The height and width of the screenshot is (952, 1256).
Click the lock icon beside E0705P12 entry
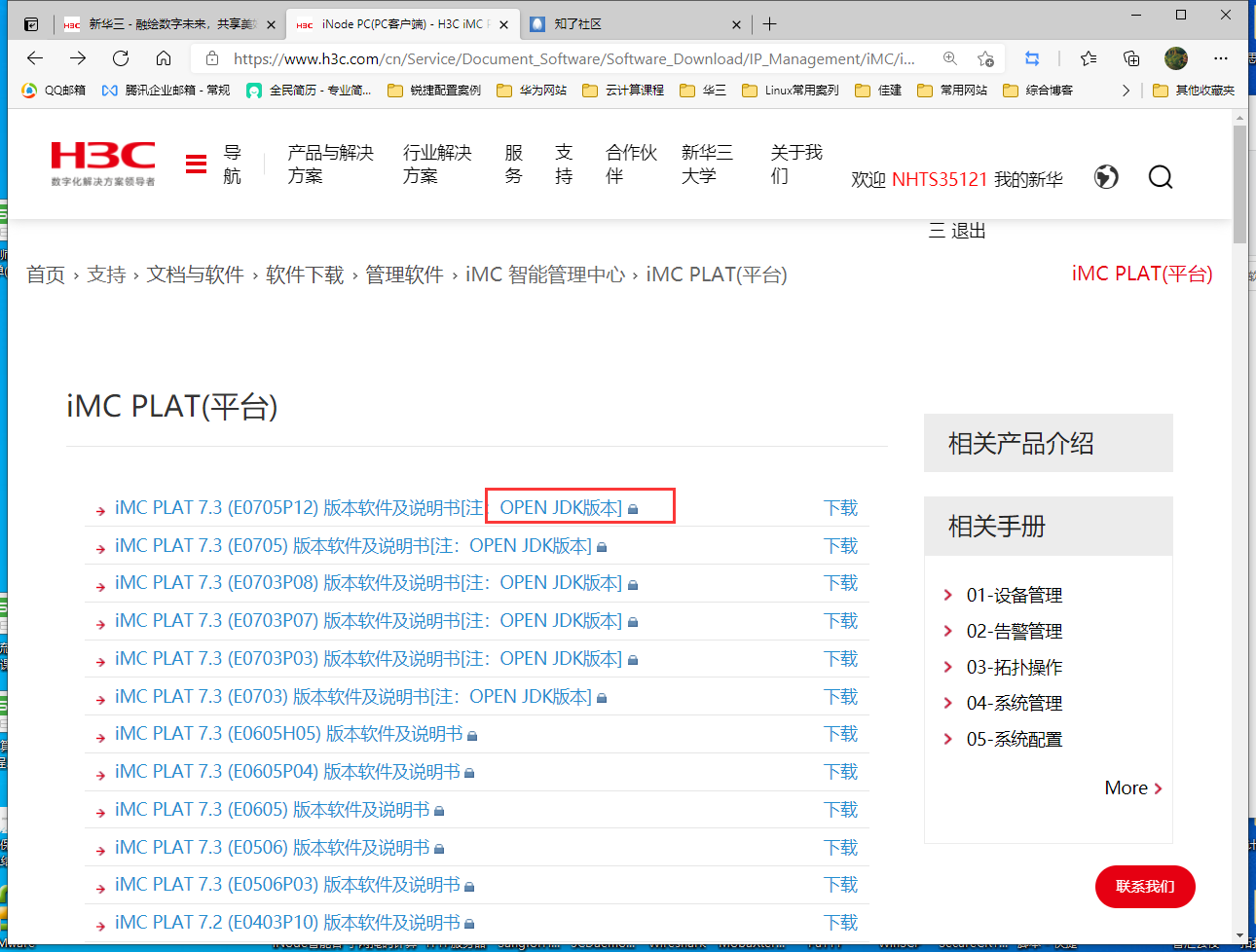(633, 509)
